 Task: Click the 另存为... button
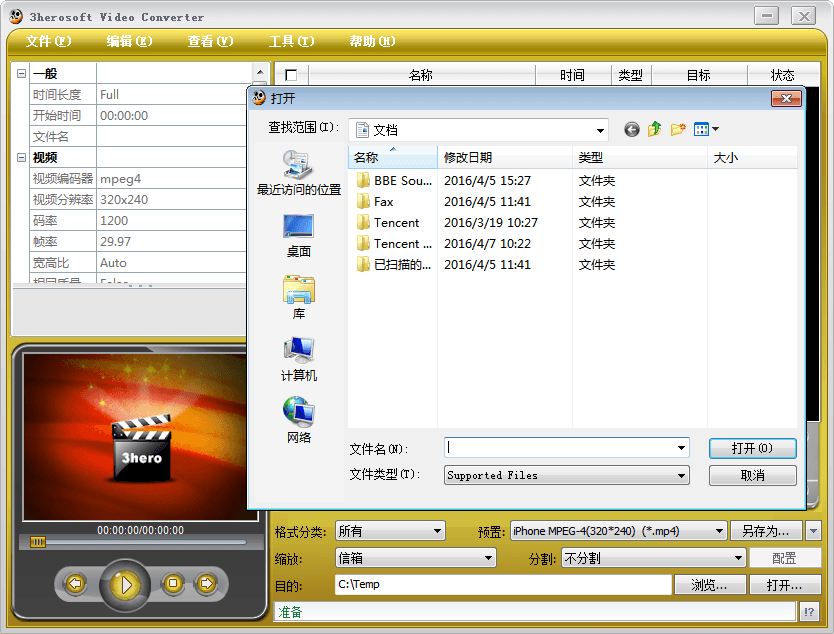click(x=766, y=531)
